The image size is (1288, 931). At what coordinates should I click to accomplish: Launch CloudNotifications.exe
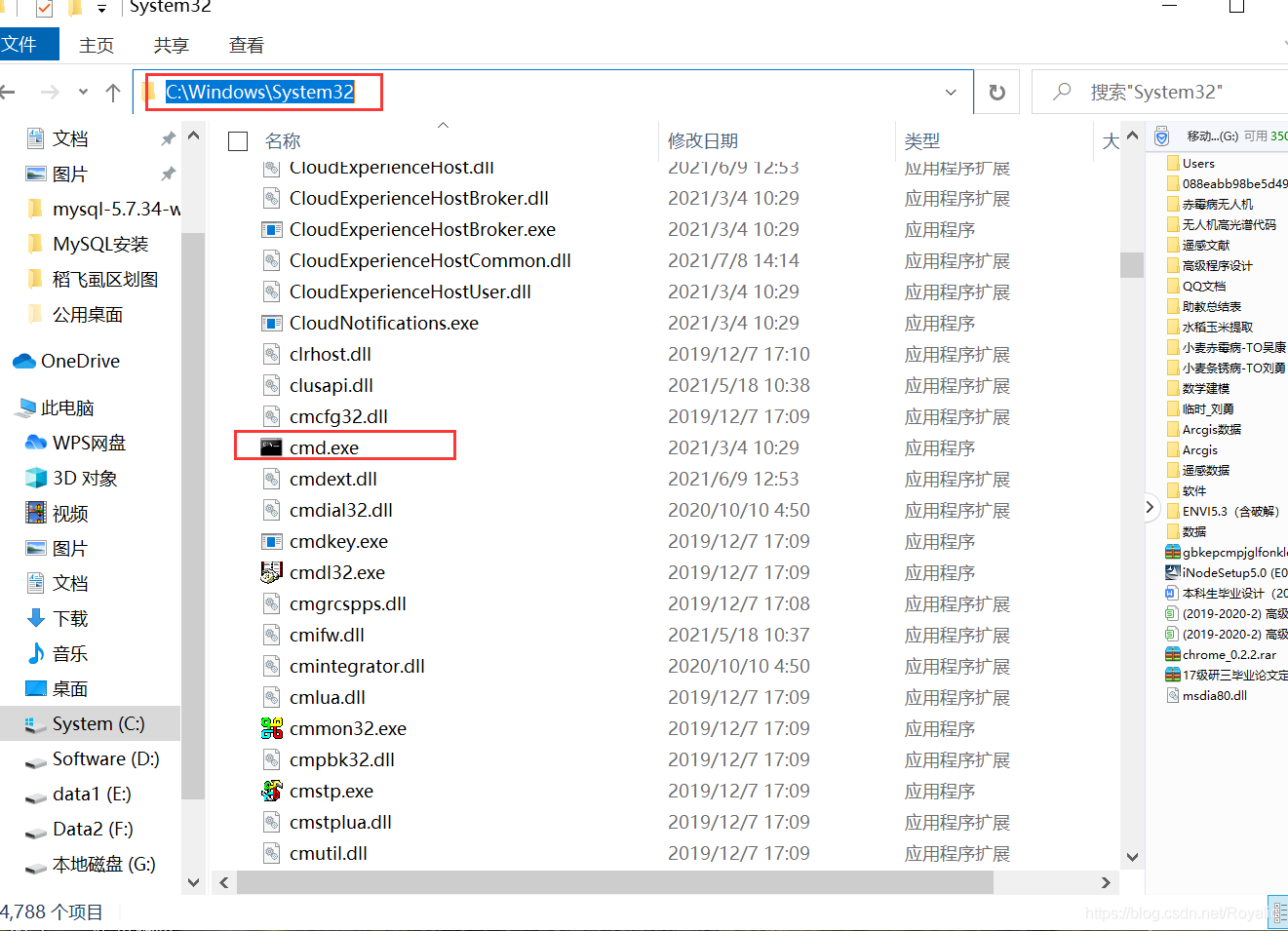[x=383, y=323]
